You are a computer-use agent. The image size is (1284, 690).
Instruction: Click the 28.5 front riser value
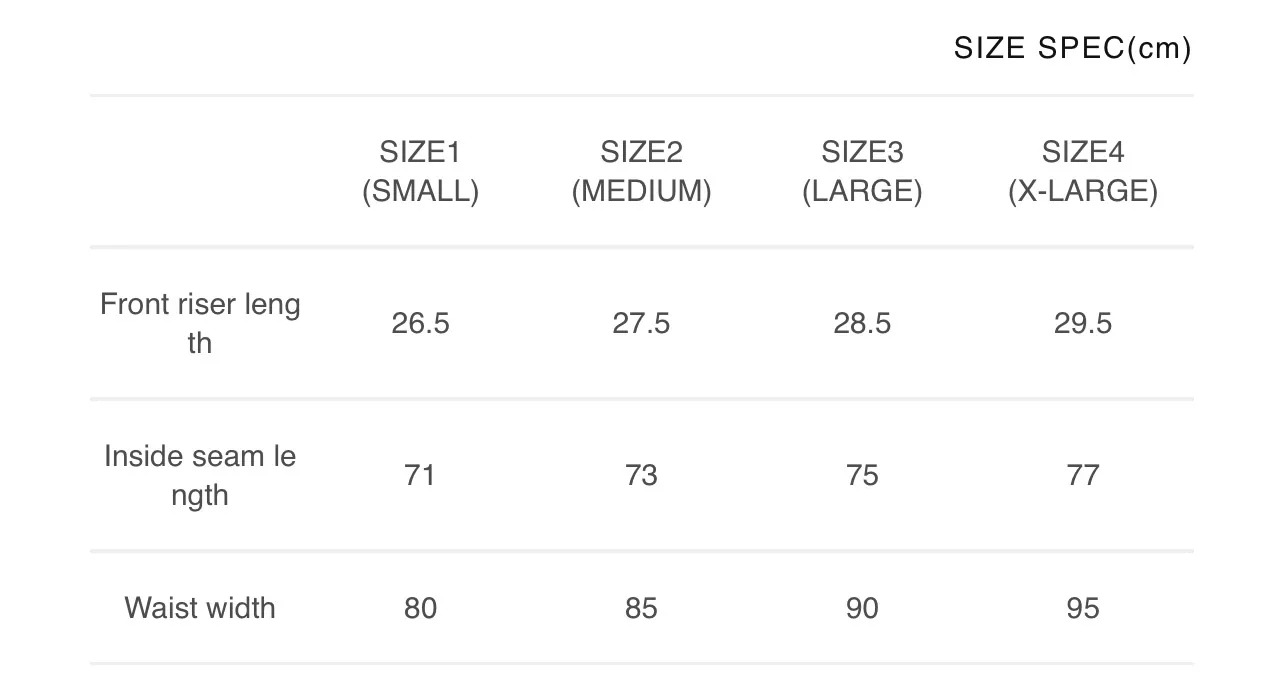(862, 324)
